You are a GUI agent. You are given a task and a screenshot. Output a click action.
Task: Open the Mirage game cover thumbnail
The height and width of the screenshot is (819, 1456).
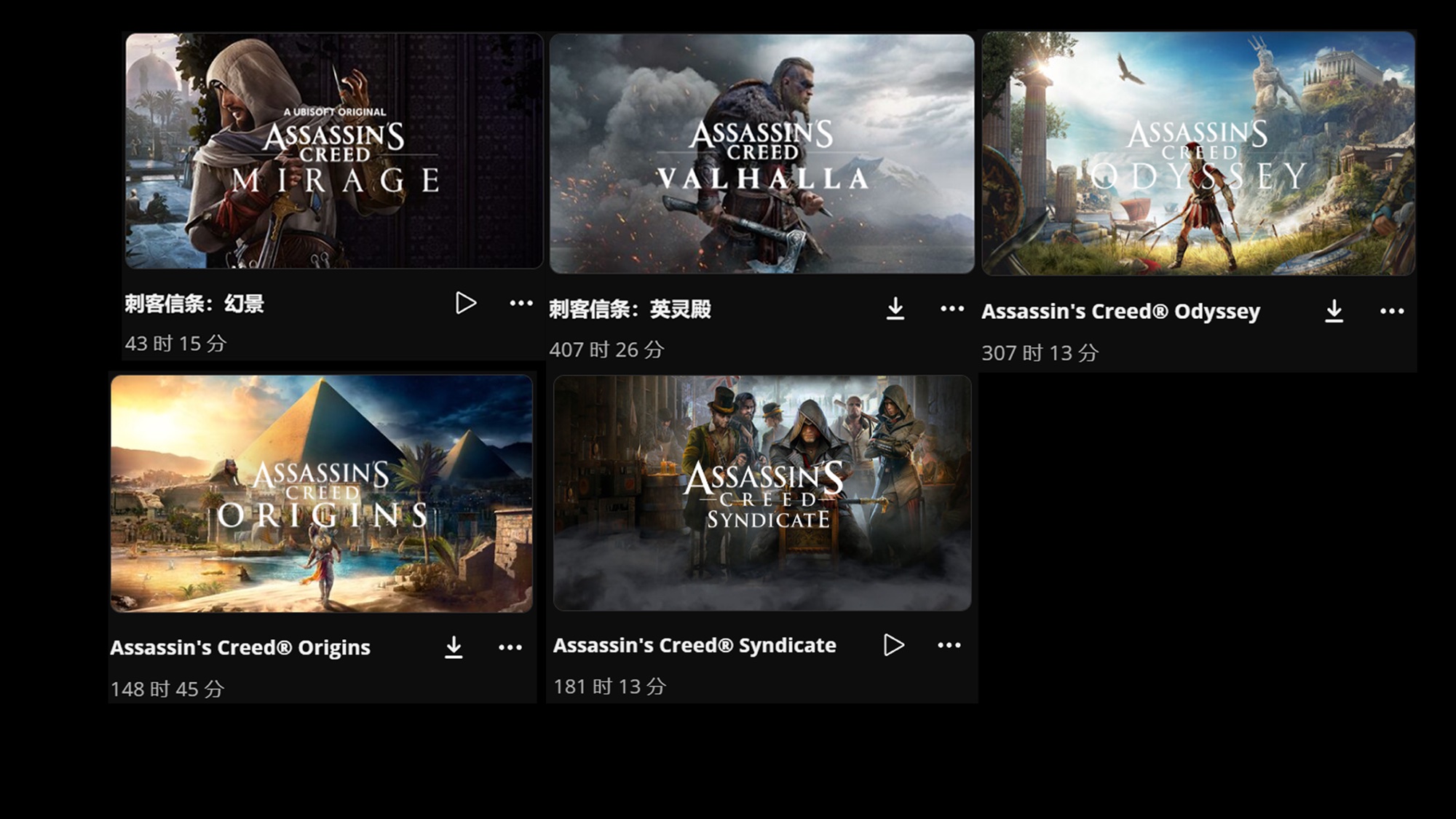(x=334, y=151)
